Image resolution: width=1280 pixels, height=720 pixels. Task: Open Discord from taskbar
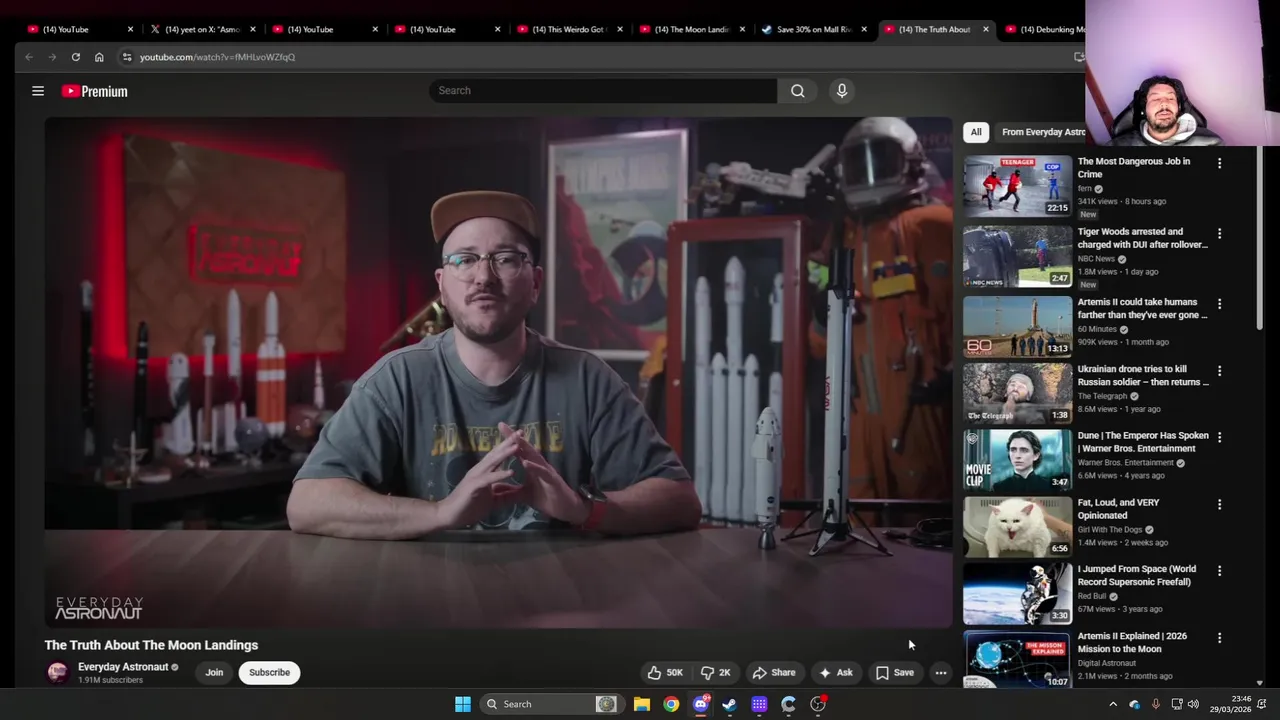point(701,704)
